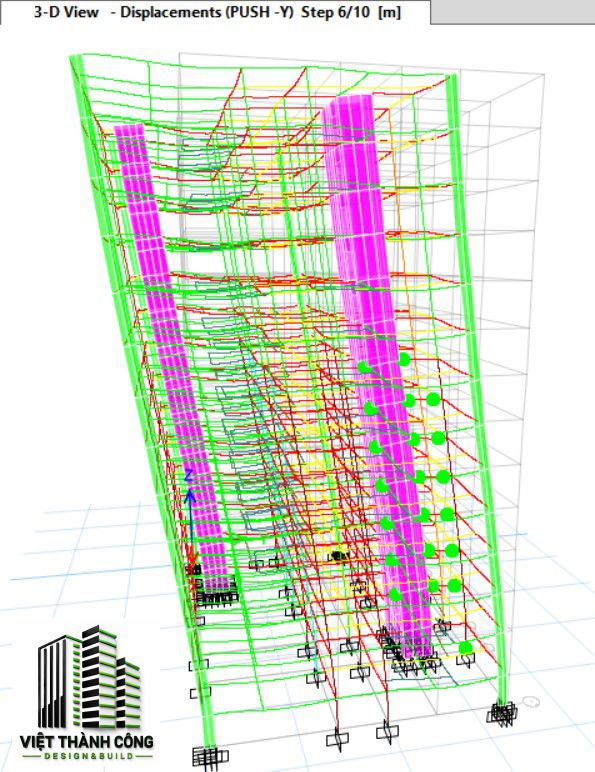Click the topmost green hinge dot
Viewport: 595px width, 772px height.
pos(404,359)
